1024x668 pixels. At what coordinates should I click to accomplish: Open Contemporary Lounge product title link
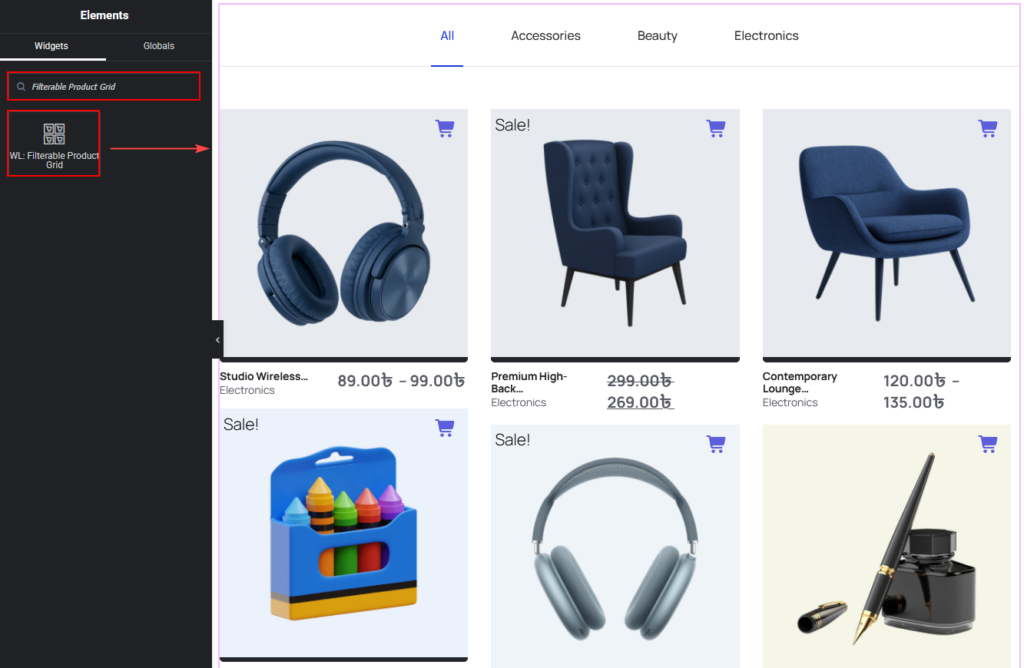pos(799,382)
